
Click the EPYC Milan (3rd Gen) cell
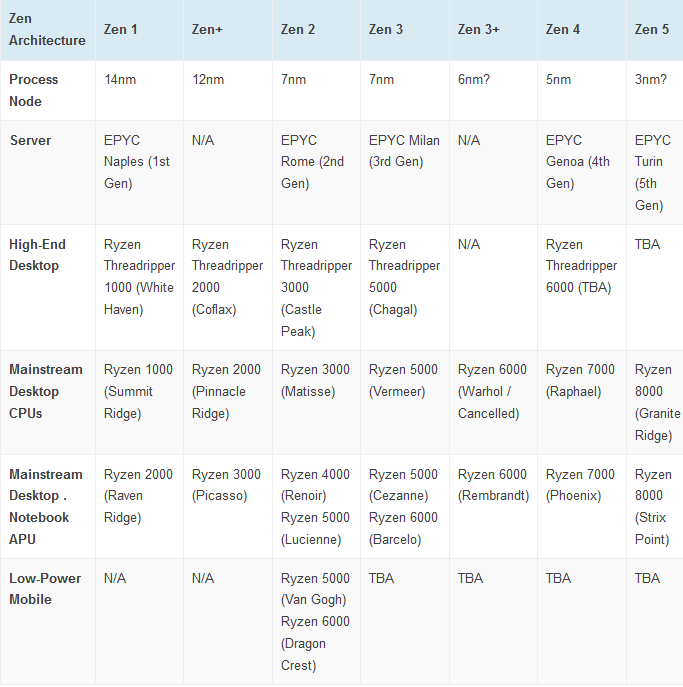(404, 151)
